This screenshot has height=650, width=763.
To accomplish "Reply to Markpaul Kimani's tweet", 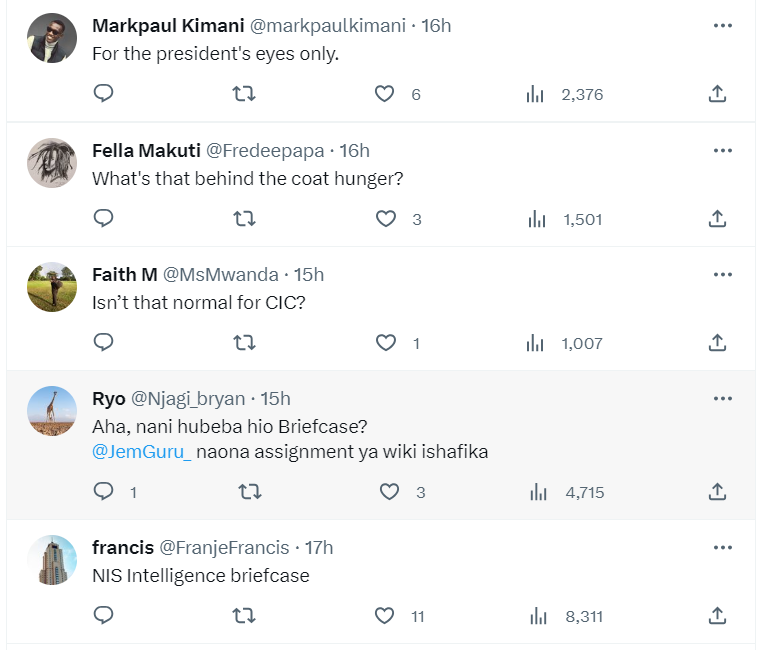I will 104,94.
